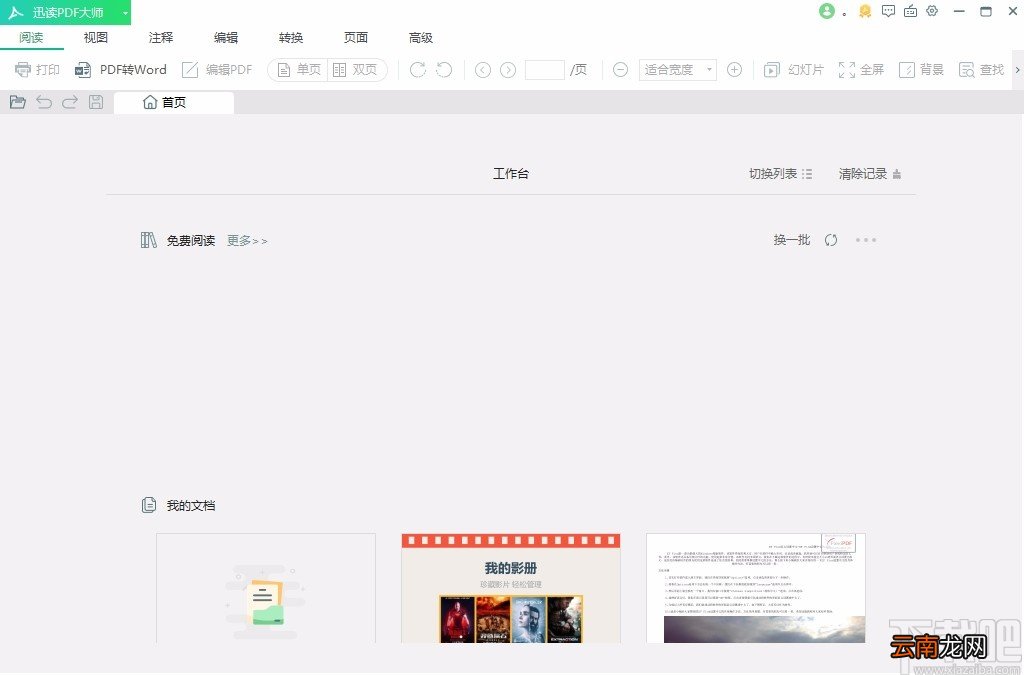This screenshot has width=1024, height=675.
Task: Click the gold medal VIP icon
Action: [865, 11]
